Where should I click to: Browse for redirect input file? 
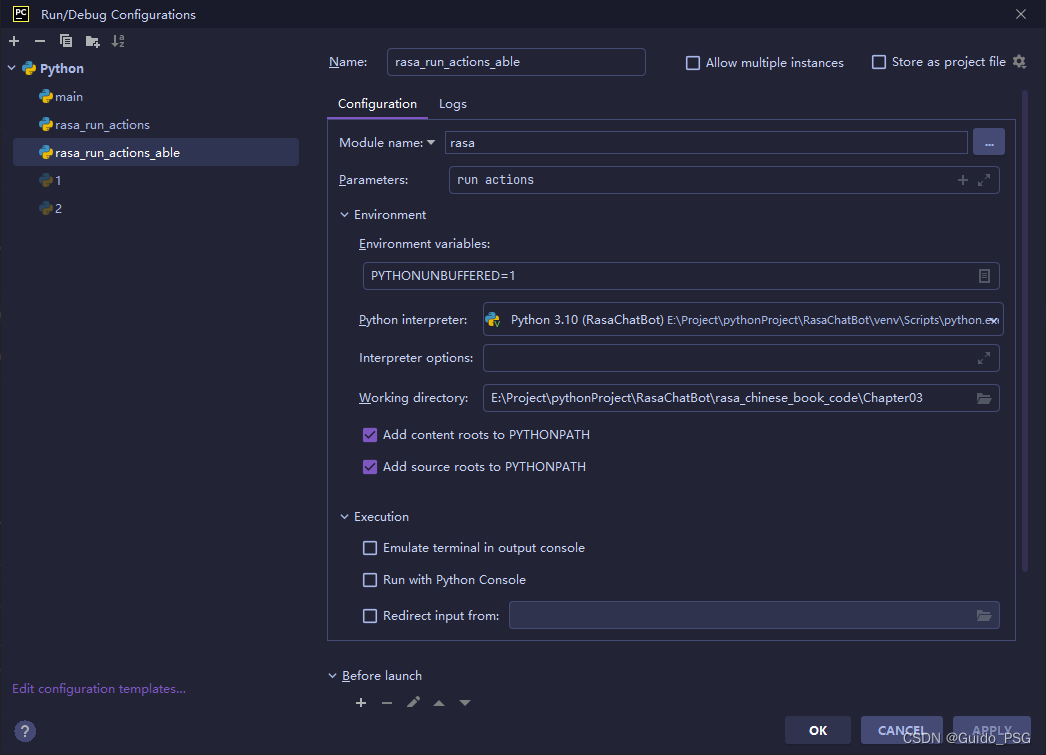tap(984, 615)
